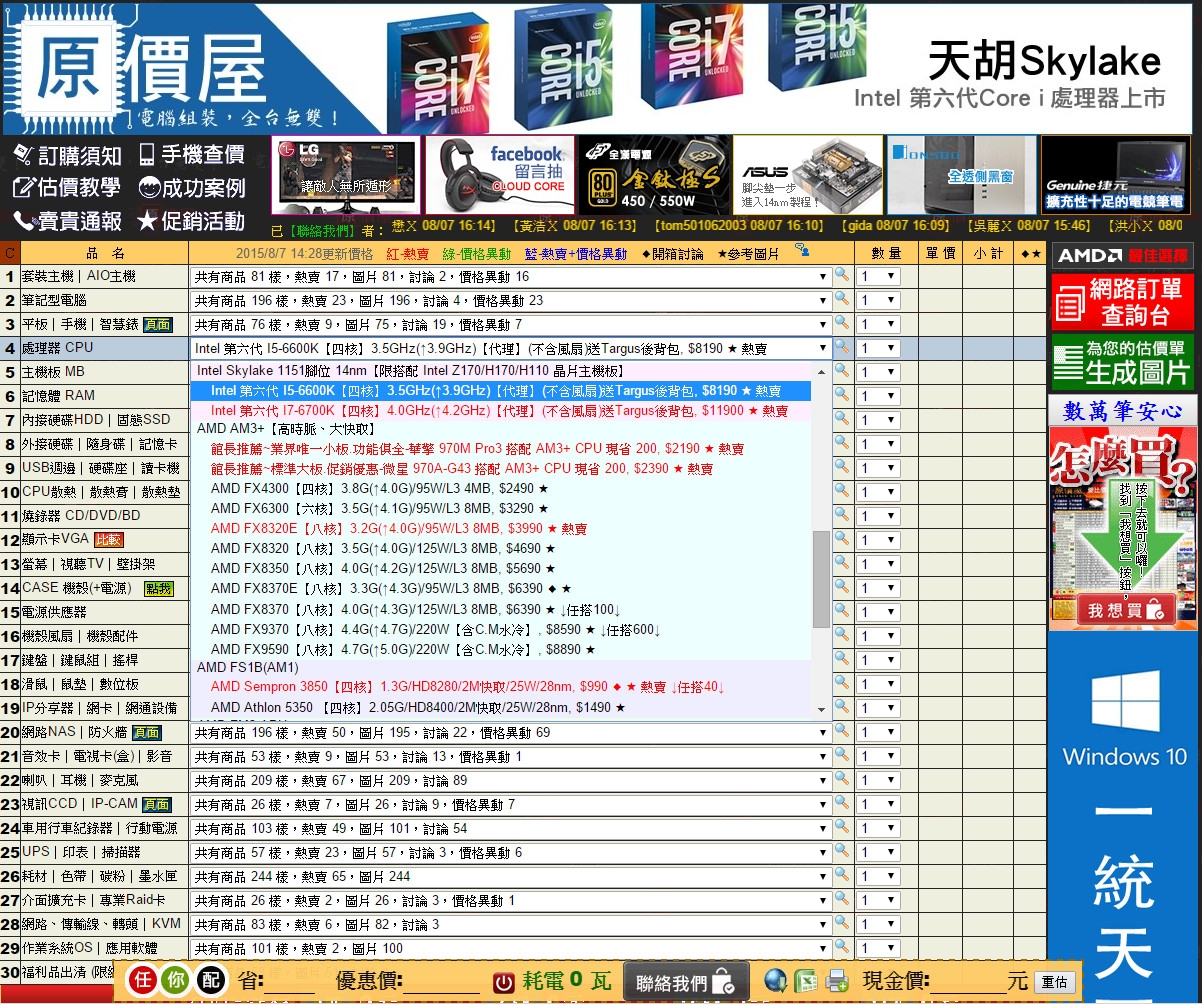Select AMD Athlon 5350 option in list
Image resolution: width=1202 pixels, height=1004 pixels.
tap(500, 707)
